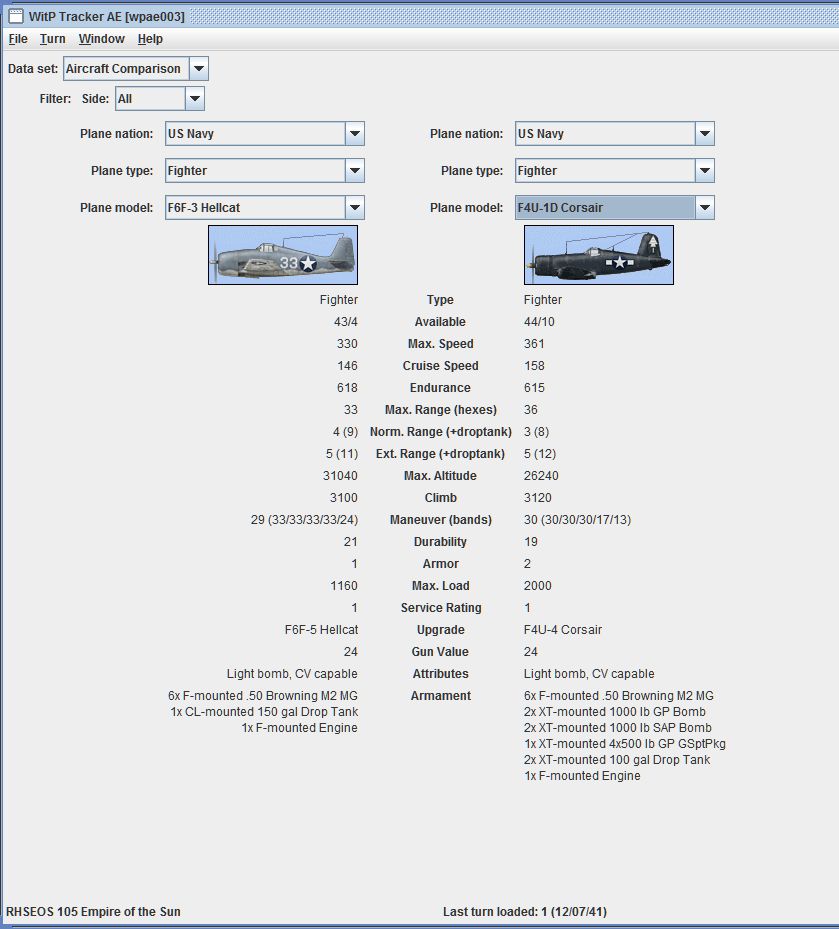Click the Norm. Range (+droptank) label
The height and width of the screenshot is (929, 839).
point(441,432)
